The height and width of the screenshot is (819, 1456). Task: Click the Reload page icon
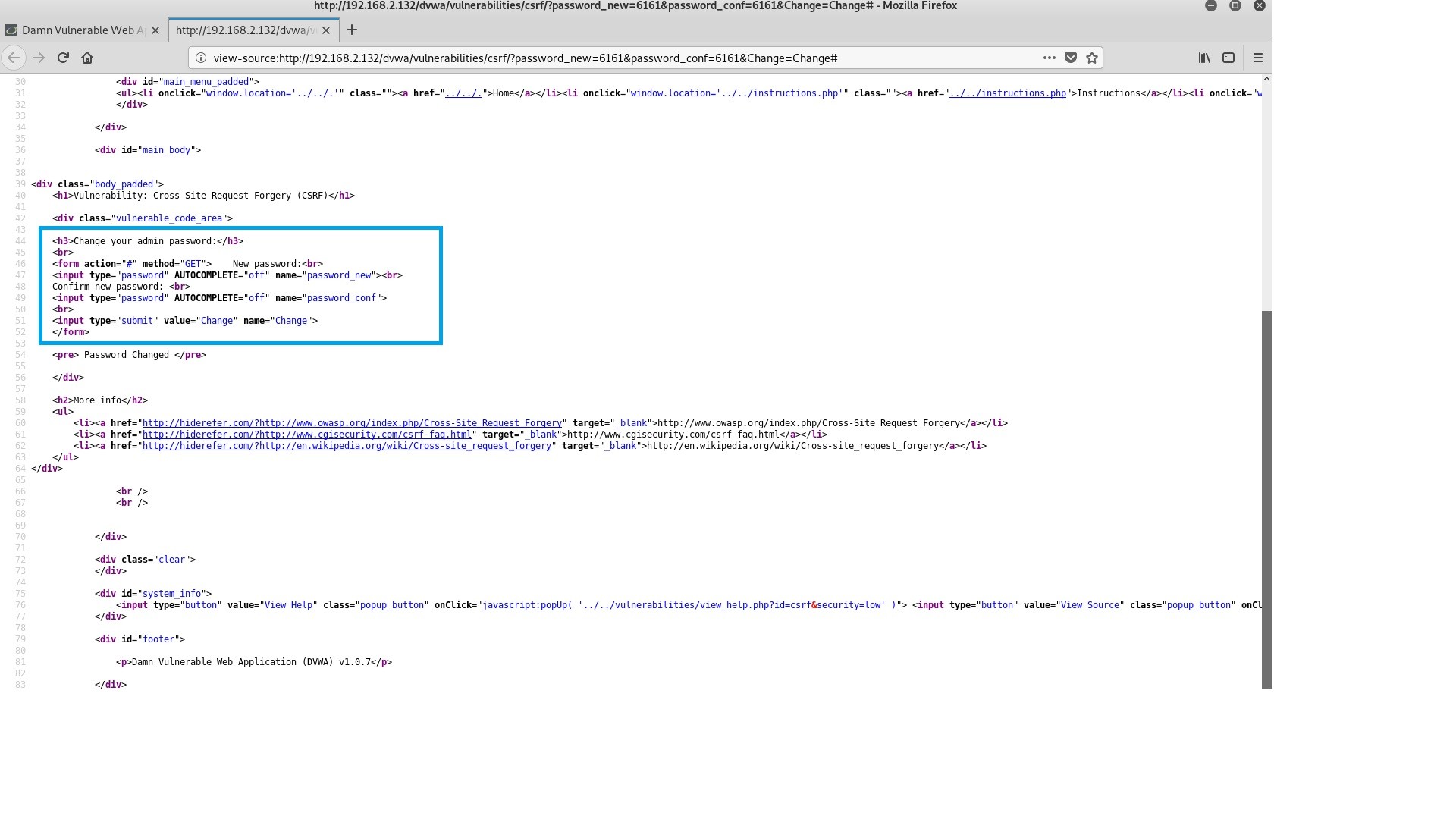(x=63, y=58)
